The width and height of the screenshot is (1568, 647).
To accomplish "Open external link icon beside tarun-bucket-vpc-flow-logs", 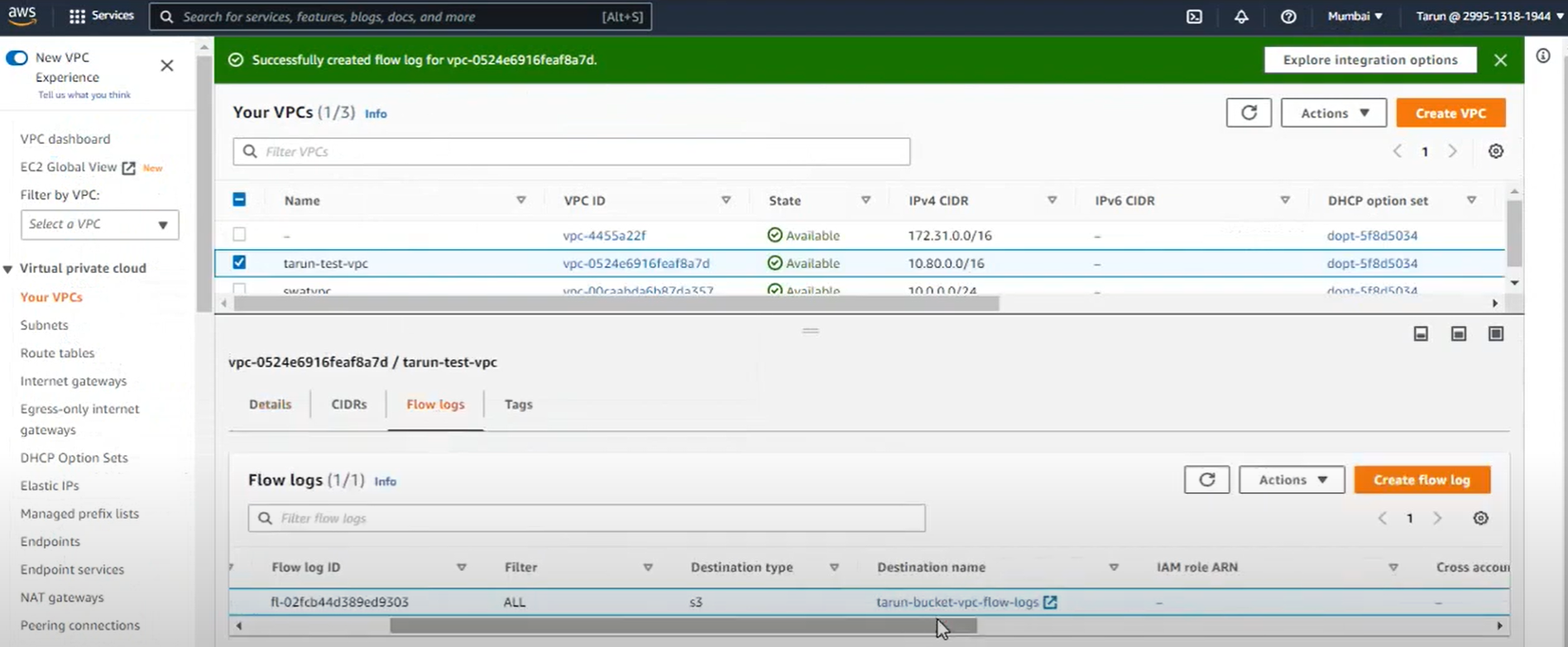I will (1050, 602).
